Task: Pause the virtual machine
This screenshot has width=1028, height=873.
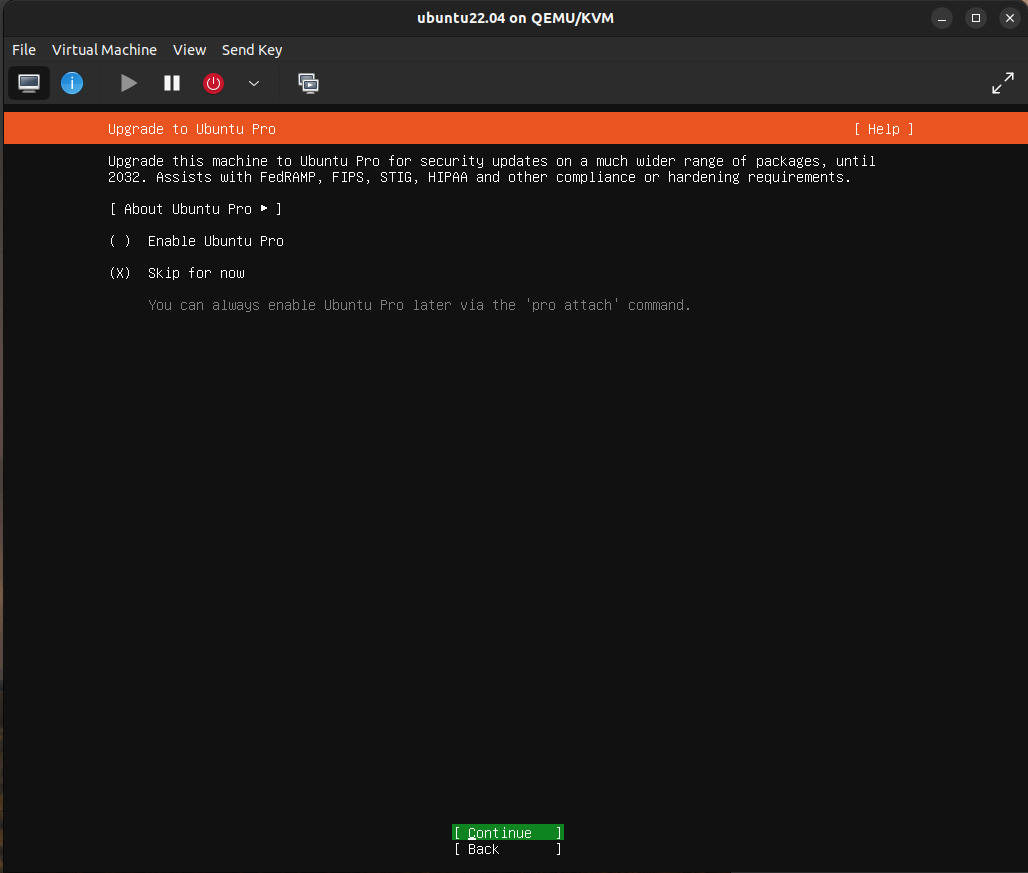Action: click(x=172, y=83)
